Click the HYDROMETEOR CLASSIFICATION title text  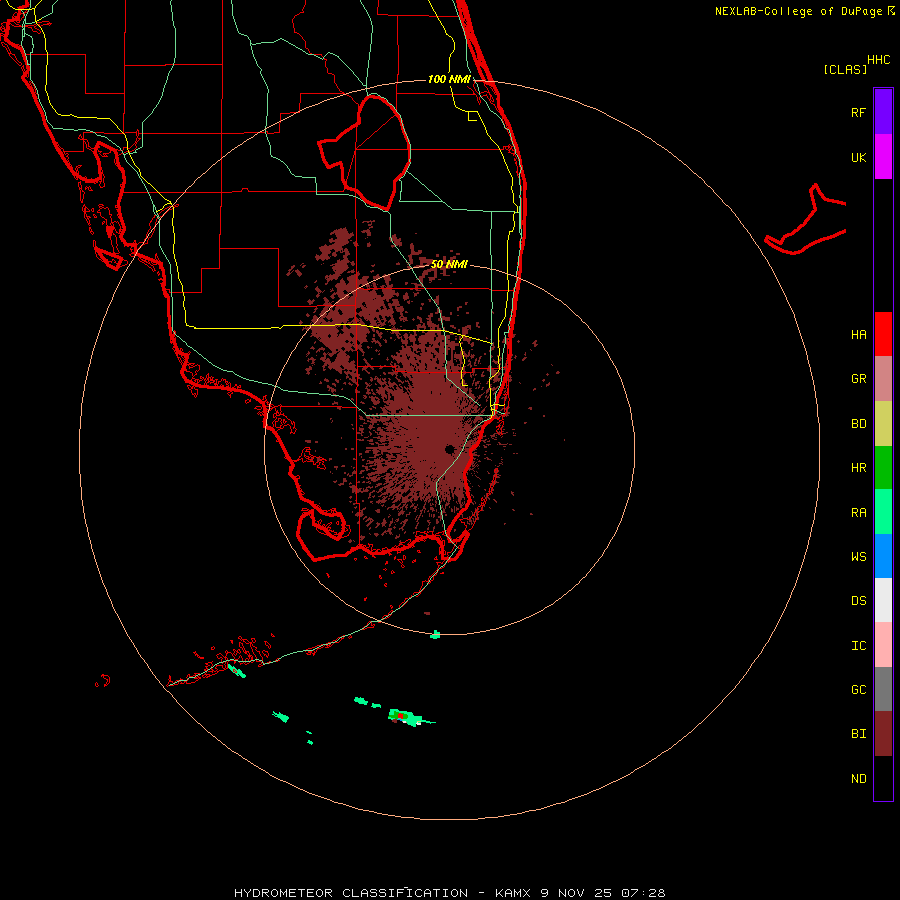[x=351, y=893]
